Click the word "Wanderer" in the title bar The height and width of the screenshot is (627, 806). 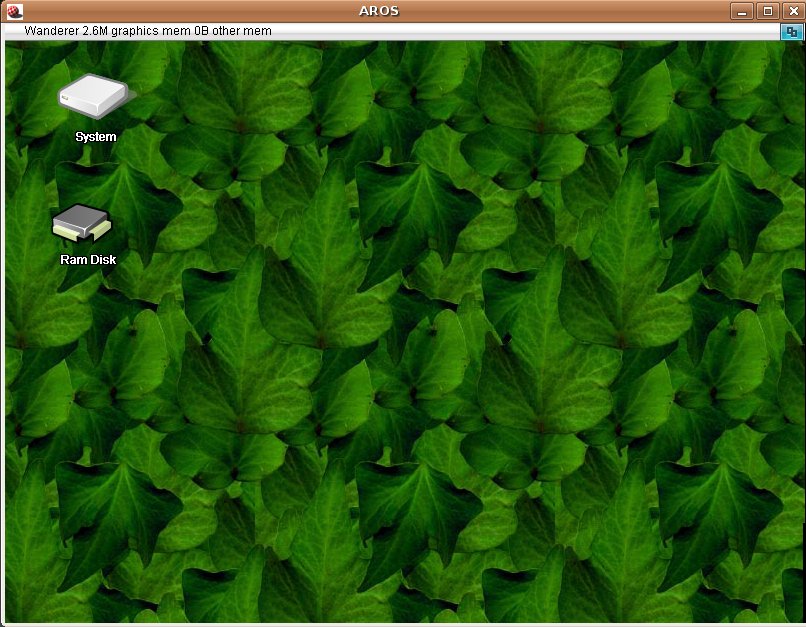[x=52, y=31]
